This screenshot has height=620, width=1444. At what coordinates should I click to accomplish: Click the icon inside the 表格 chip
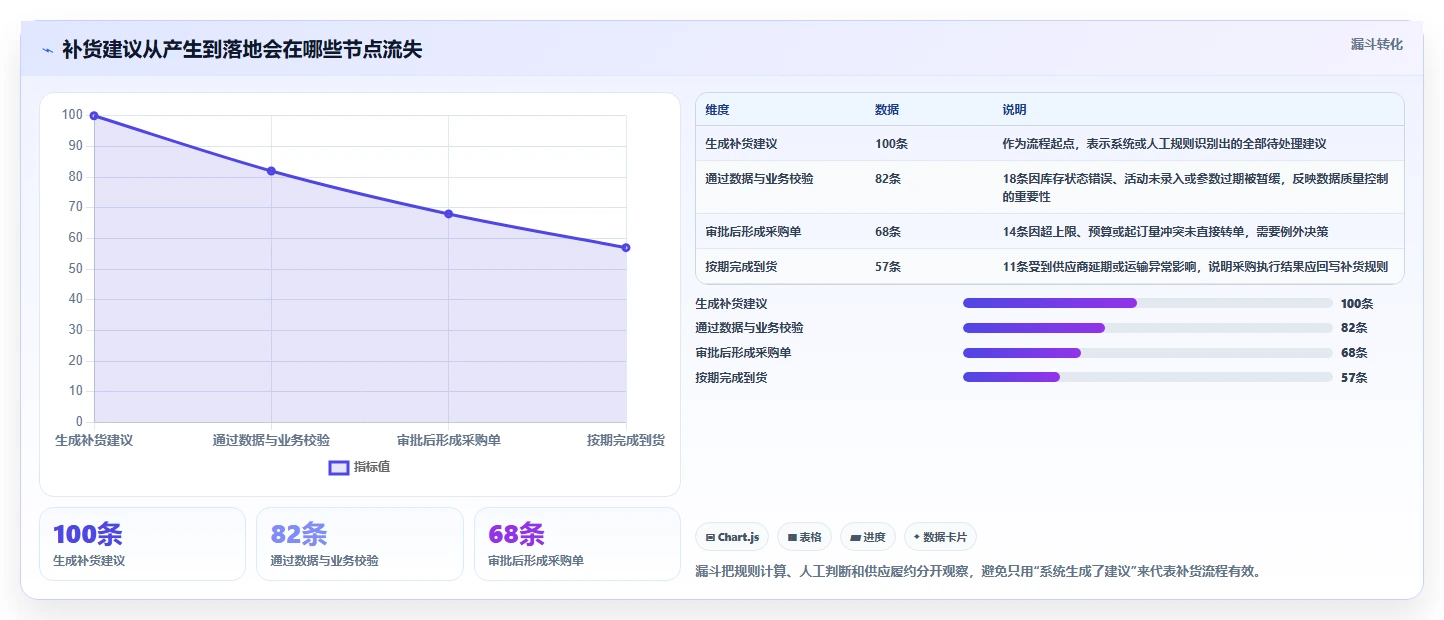click(792, 538)
